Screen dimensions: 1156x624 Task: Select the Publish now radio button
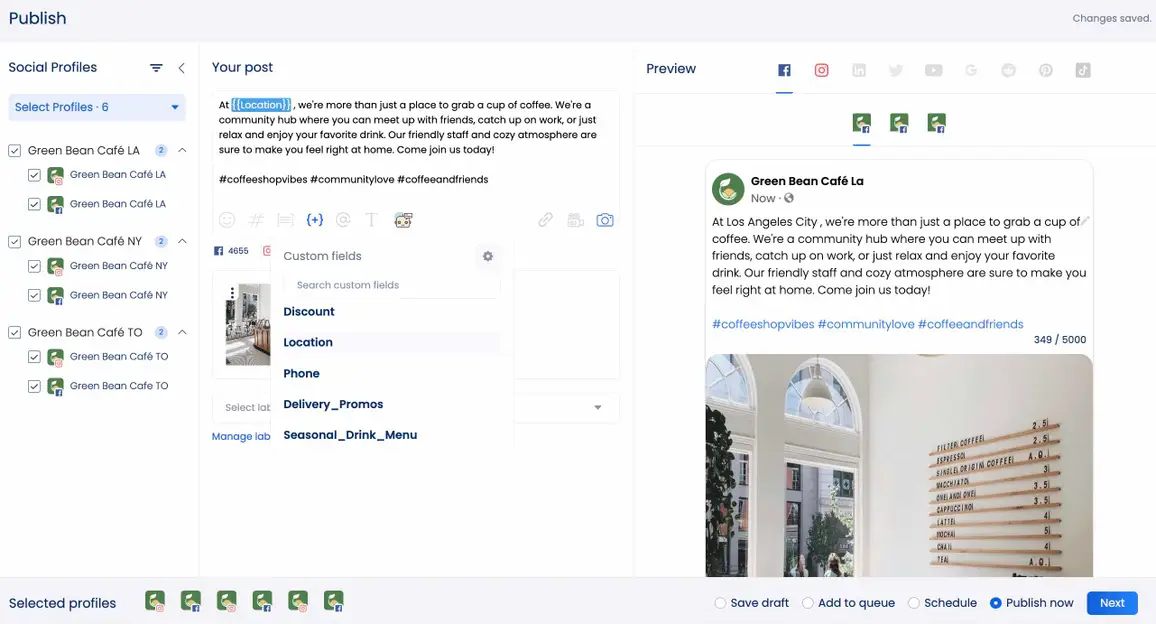[996, 602]
